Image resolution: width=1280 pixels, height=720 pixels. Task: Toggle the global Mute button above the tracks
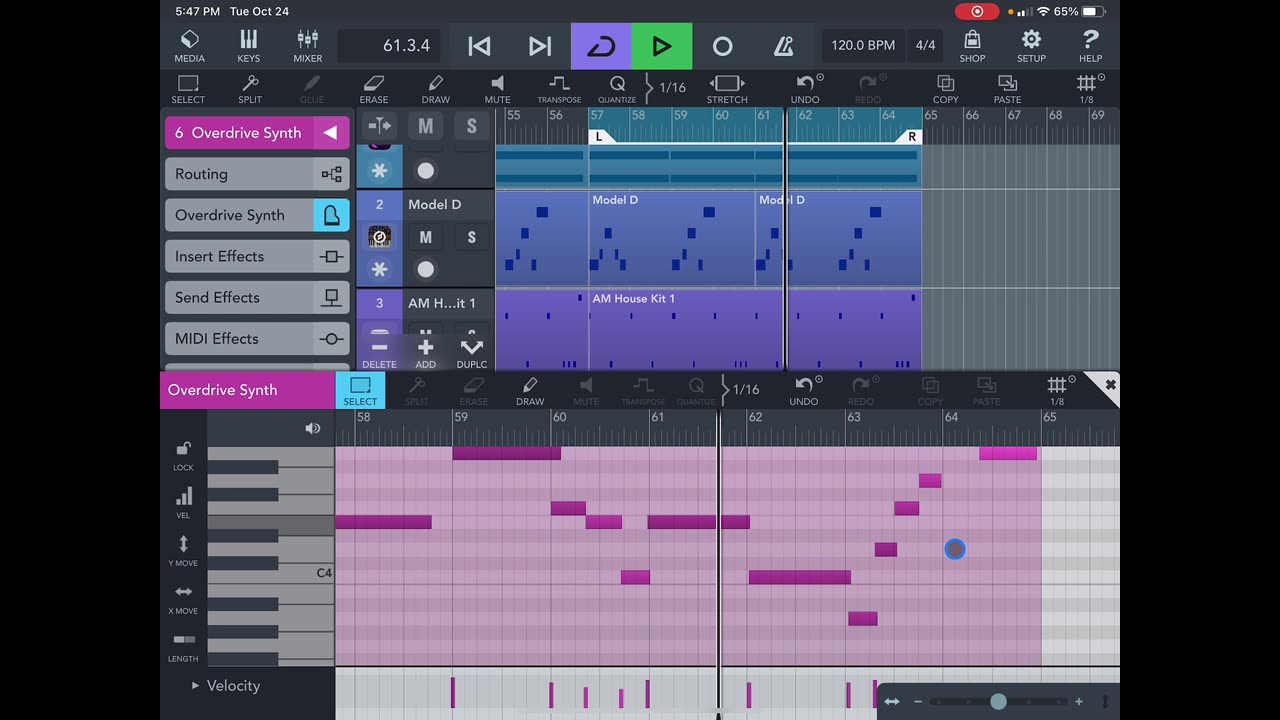pyautogui.click(x=426, y=126)
